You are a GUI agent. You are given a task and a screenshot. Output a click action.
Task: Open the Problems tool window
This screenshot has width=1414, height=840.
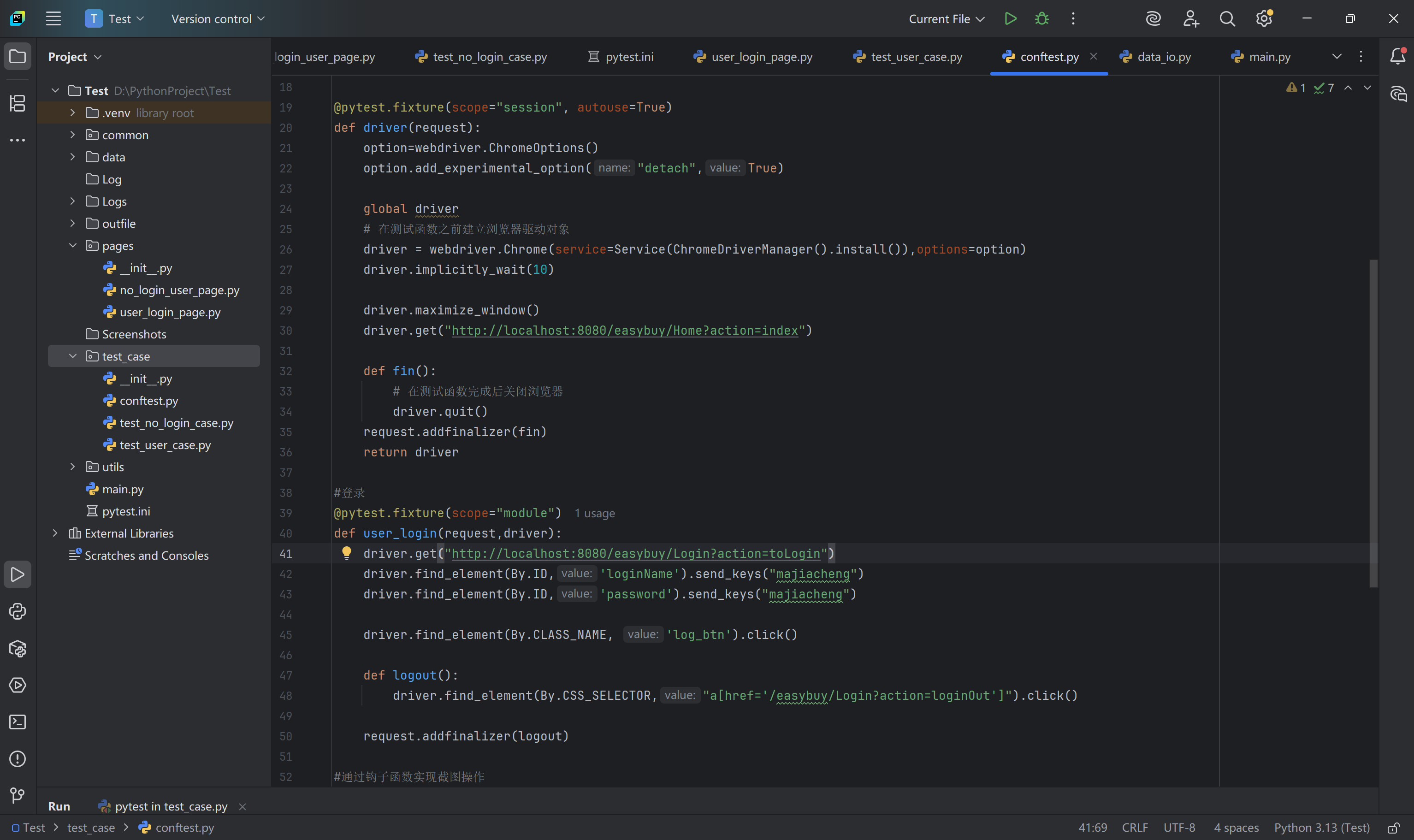click(18, 758)
